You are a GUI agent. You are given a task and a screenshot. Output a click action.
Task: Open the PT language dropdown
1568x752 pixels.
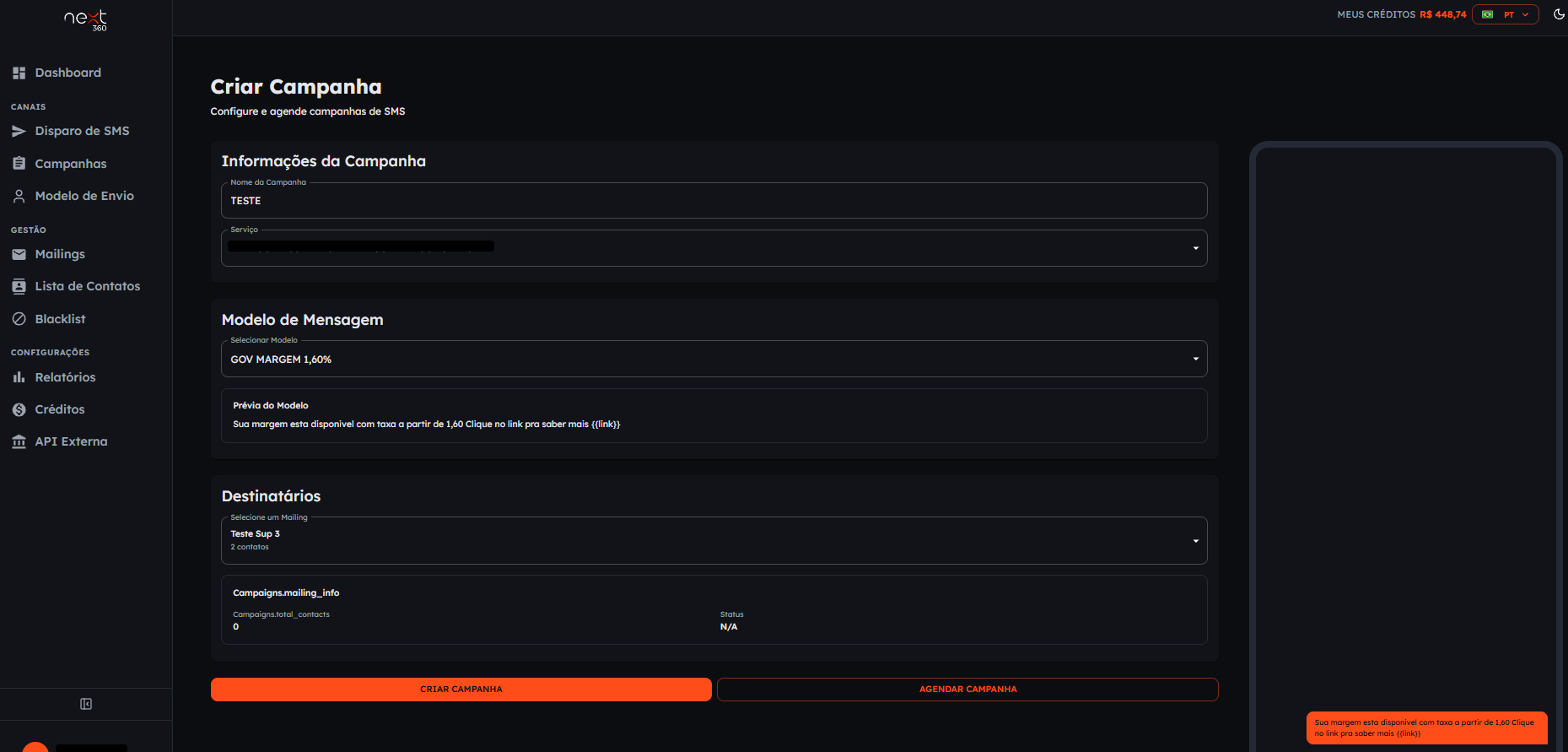click(x=1506, y=14)
